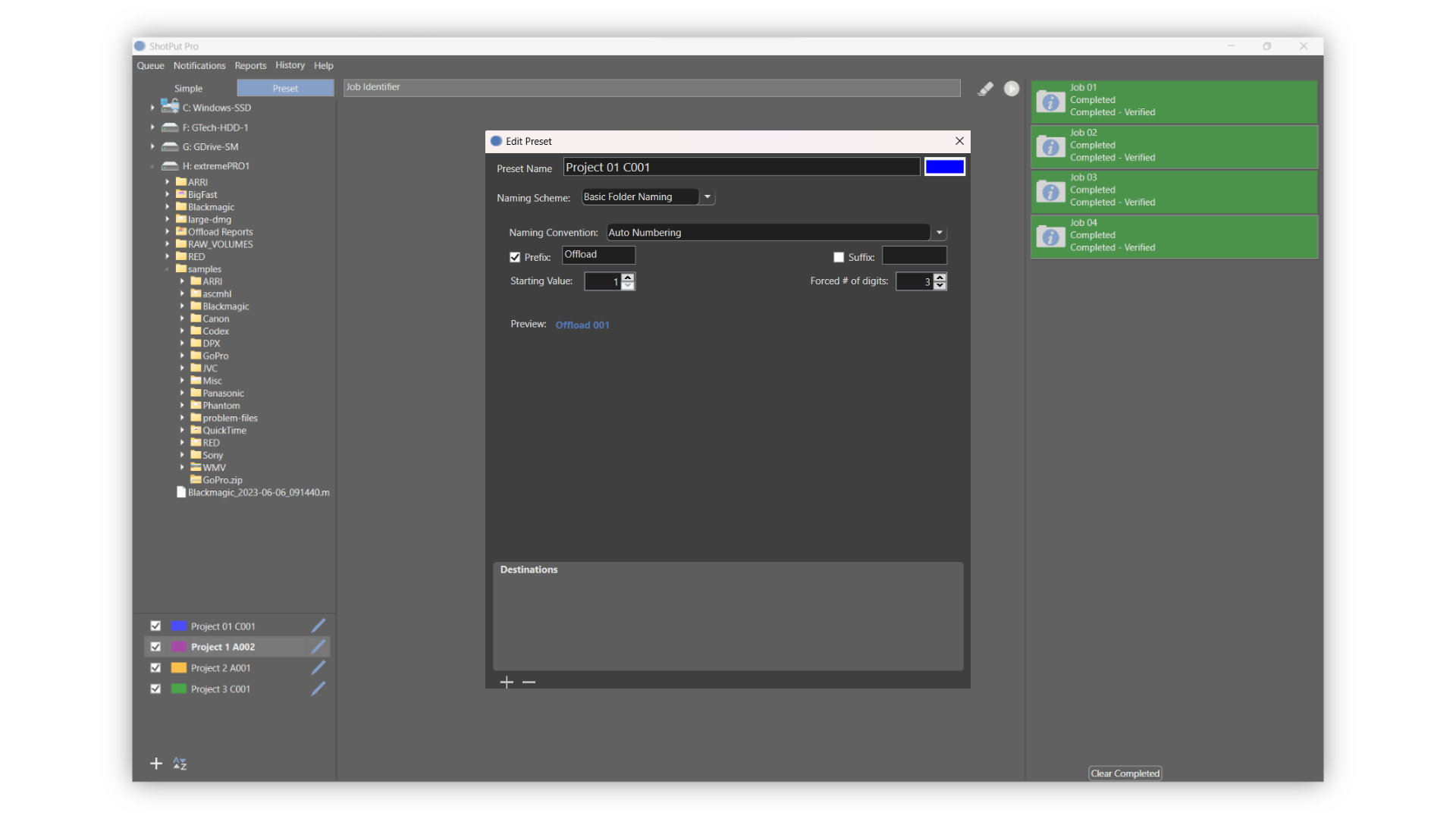Screen dimensions: 1456x819
Task: Click the eraser clear icon near Job Identifier
Action: 985,89
